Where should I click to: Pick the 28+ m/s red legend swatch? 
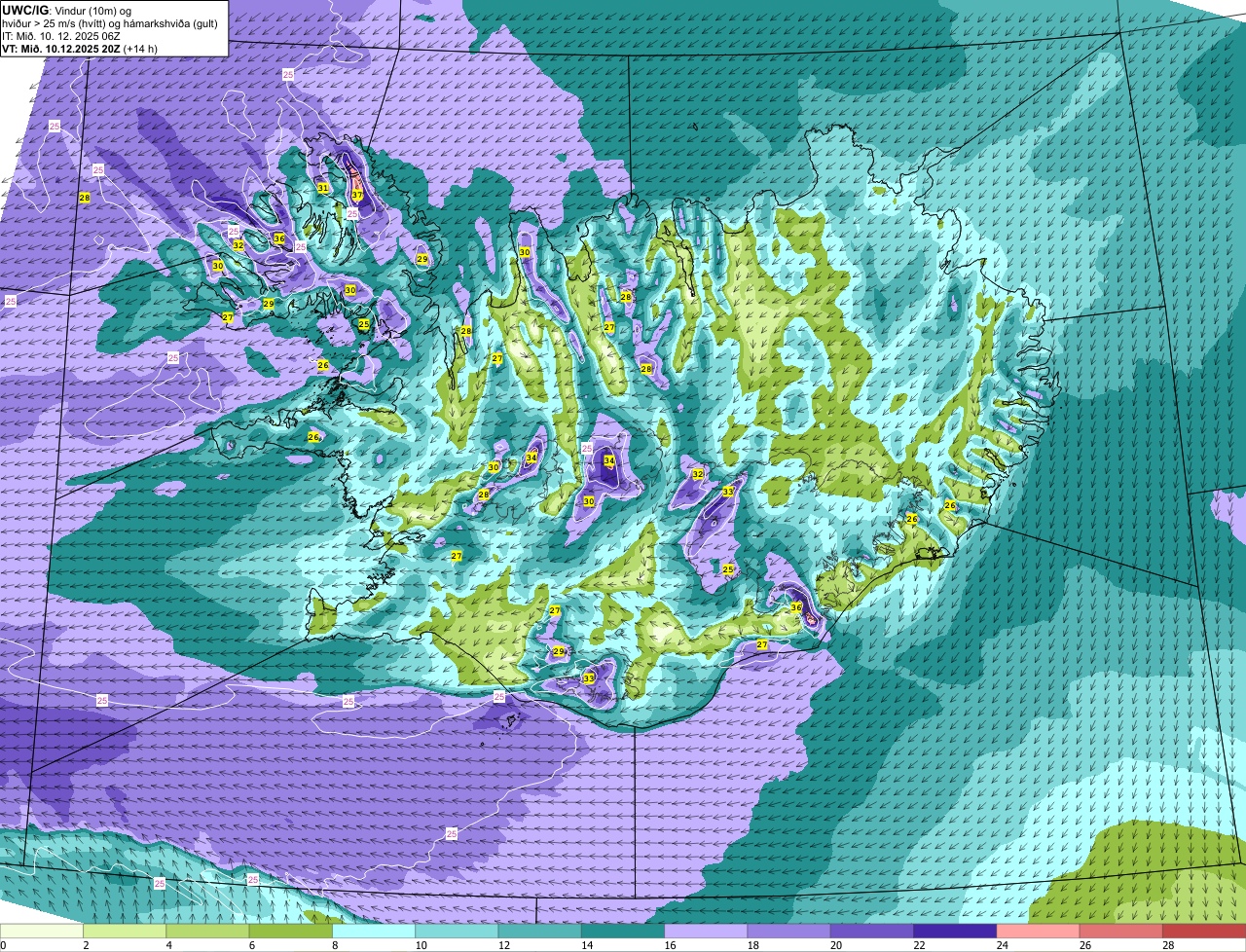(x=1204, y=932)
